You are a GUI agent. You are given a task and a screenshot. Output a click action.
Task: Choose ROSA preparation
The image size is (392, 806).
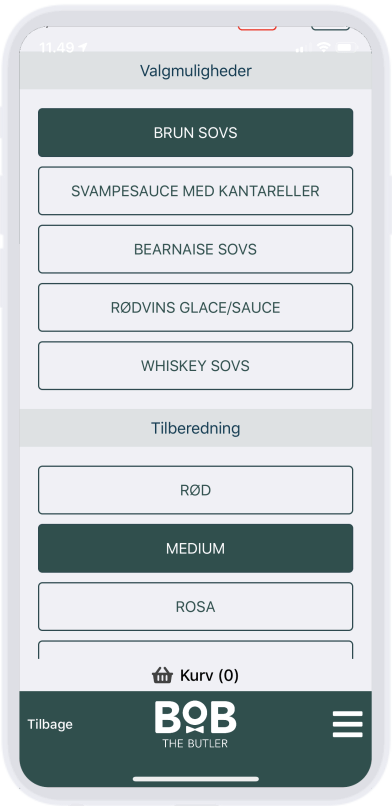click(195, 607)
